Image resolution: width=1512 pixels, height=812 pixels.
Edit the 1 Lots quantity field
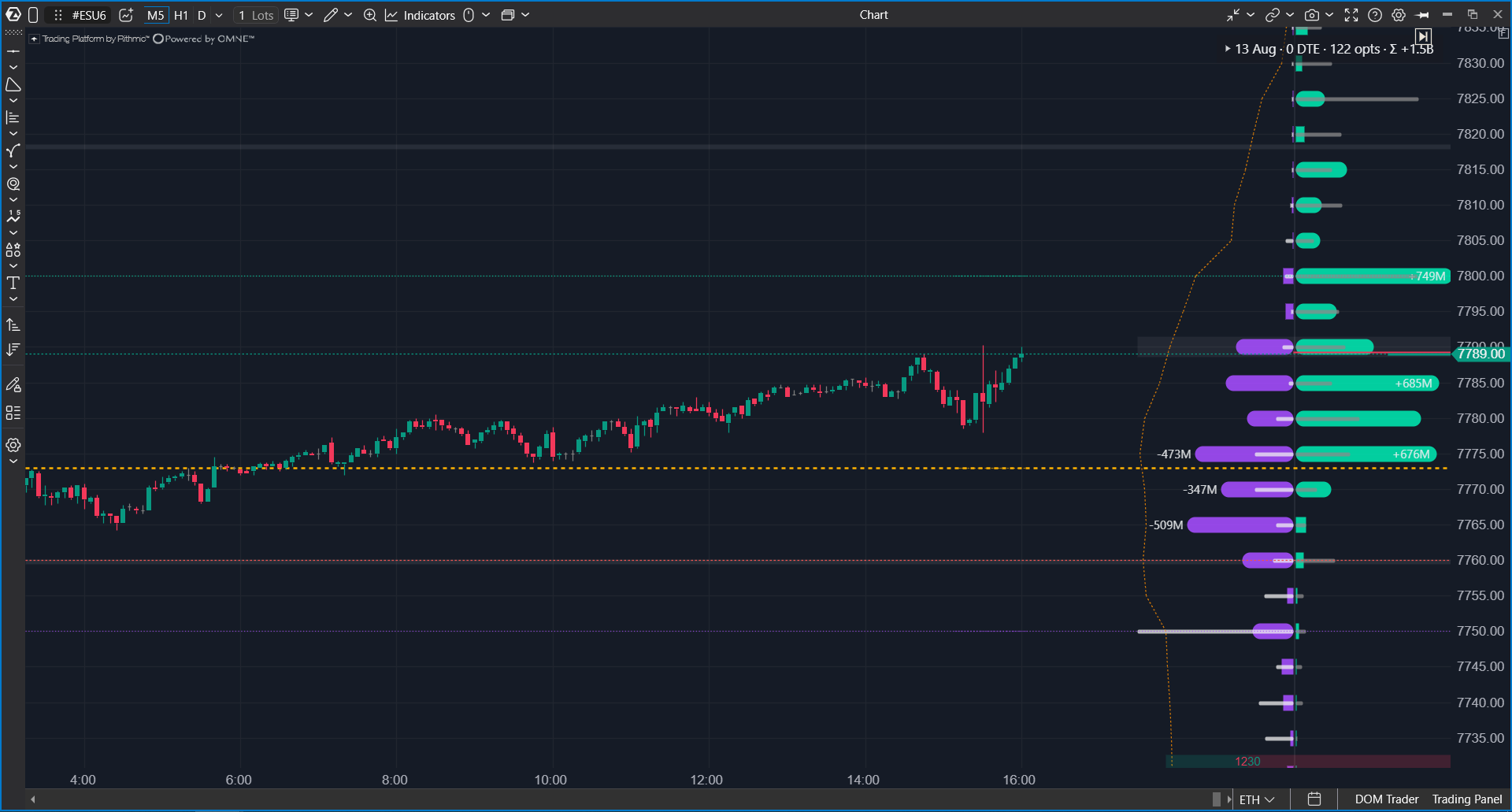tap(256, 15)
